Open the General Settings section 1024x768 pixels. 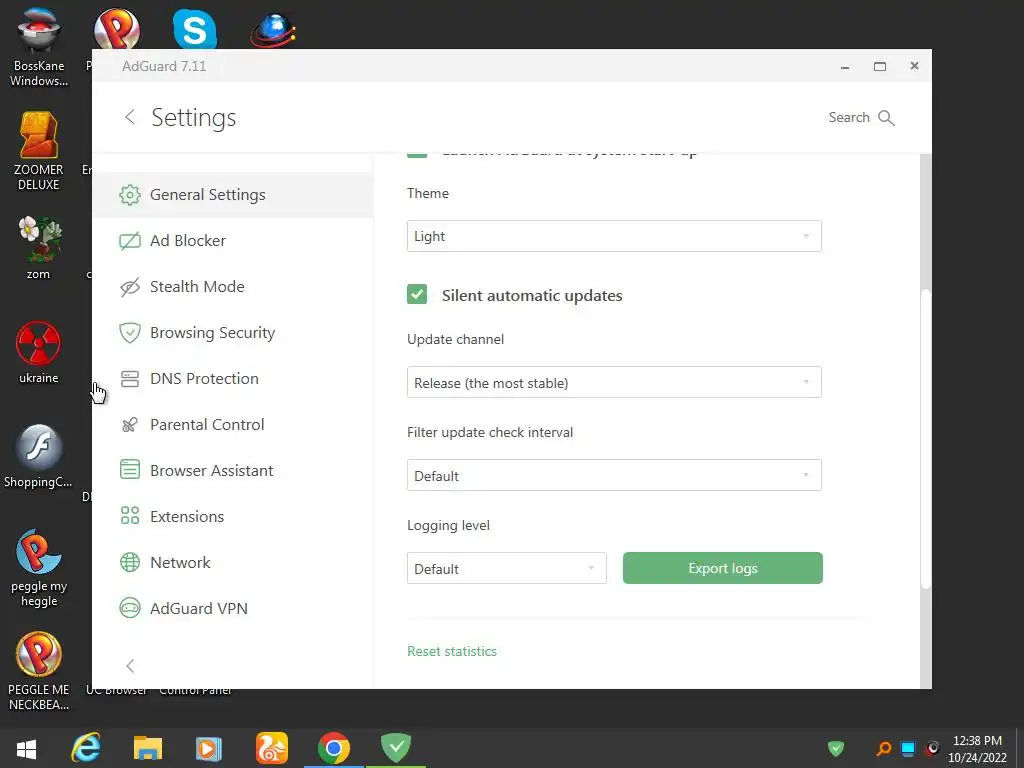tap(232, 195)
